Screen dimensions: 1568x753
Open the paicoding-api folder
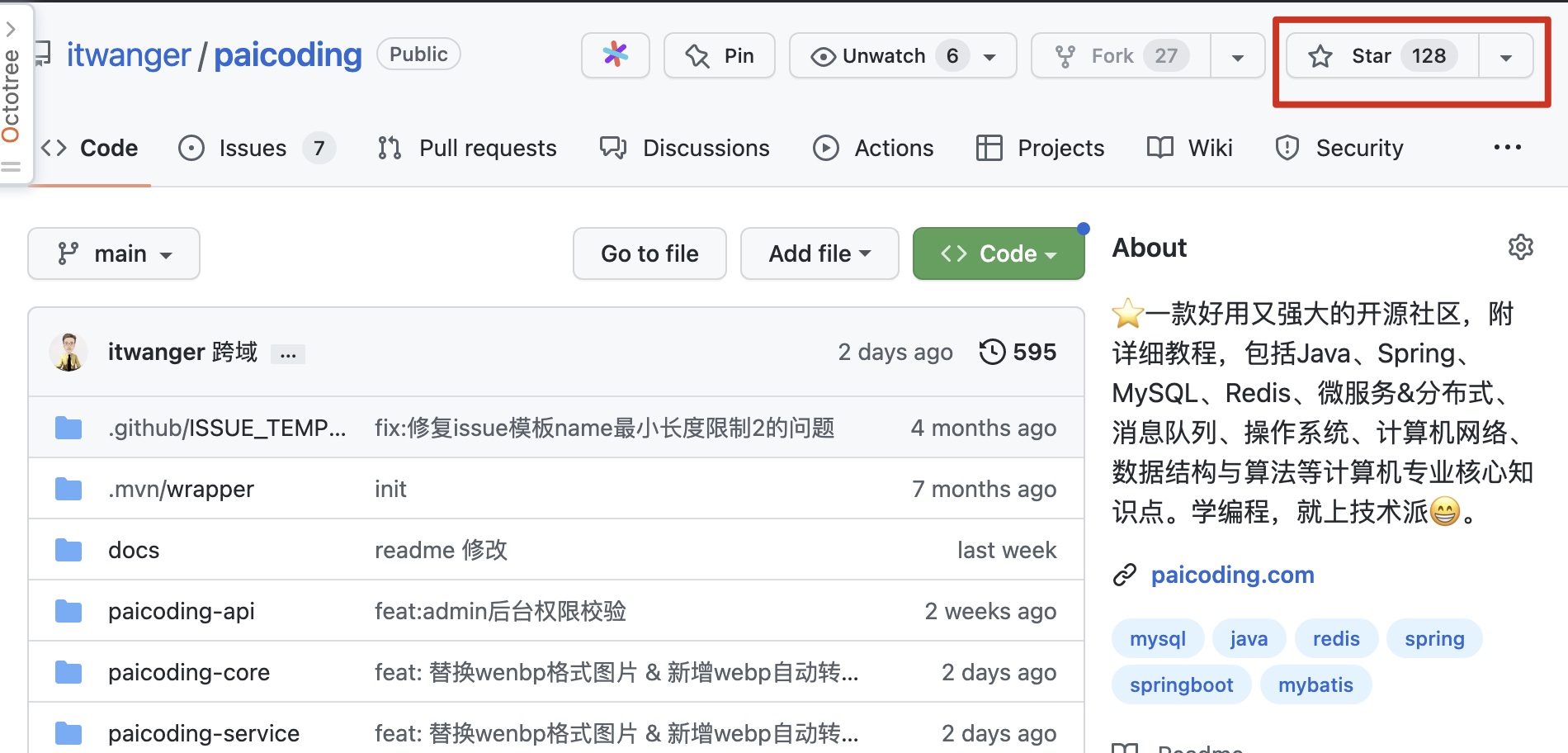(x=182, y=611)
